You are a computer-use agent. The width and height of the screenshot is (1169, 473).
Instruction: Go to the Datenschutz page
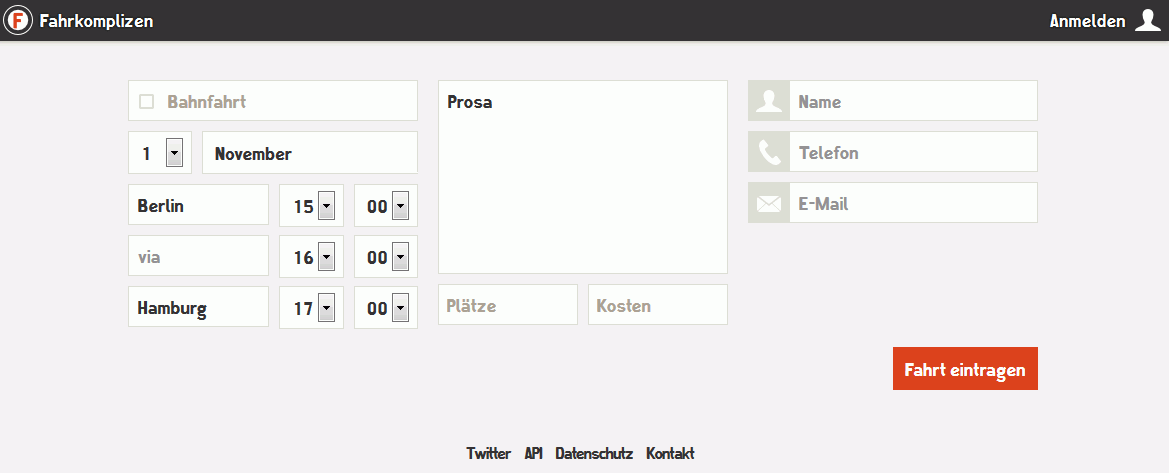pyautogui.click(x=594, y=453)
